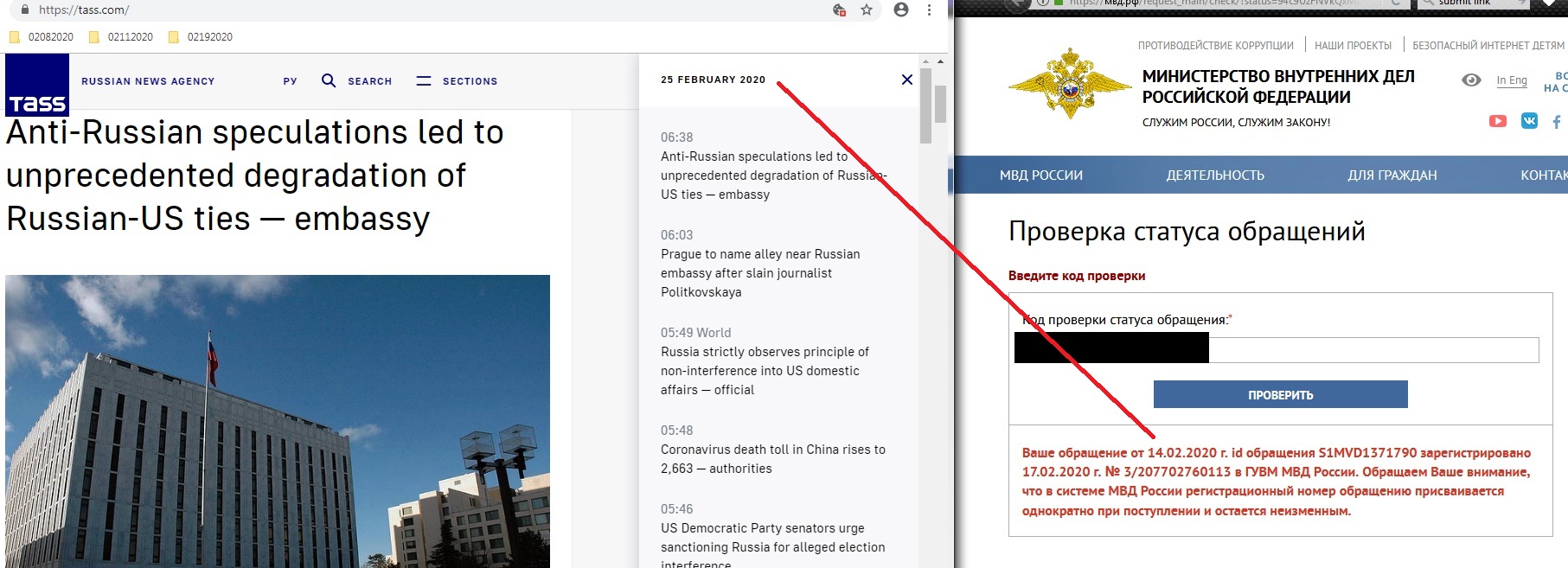The image size is (1568, 568).
Task: Open the Chrome profile avatar icon
Action: click(x=900, y=10)
